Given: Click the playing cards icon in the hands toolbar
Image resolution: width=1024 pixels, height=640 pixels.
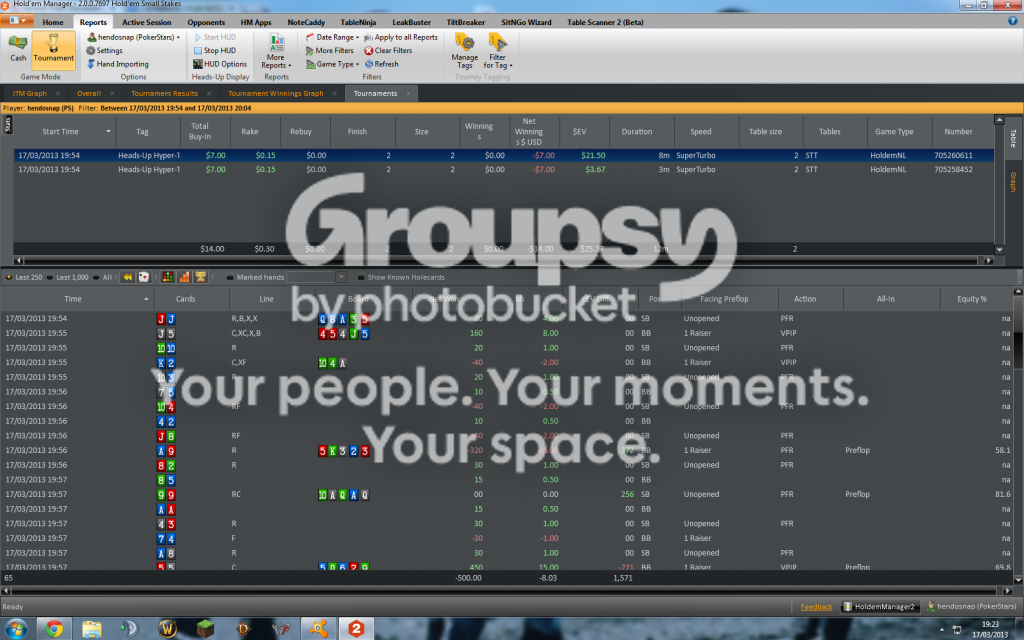Looking at the screenshot, I should click(x=144, y=277).
